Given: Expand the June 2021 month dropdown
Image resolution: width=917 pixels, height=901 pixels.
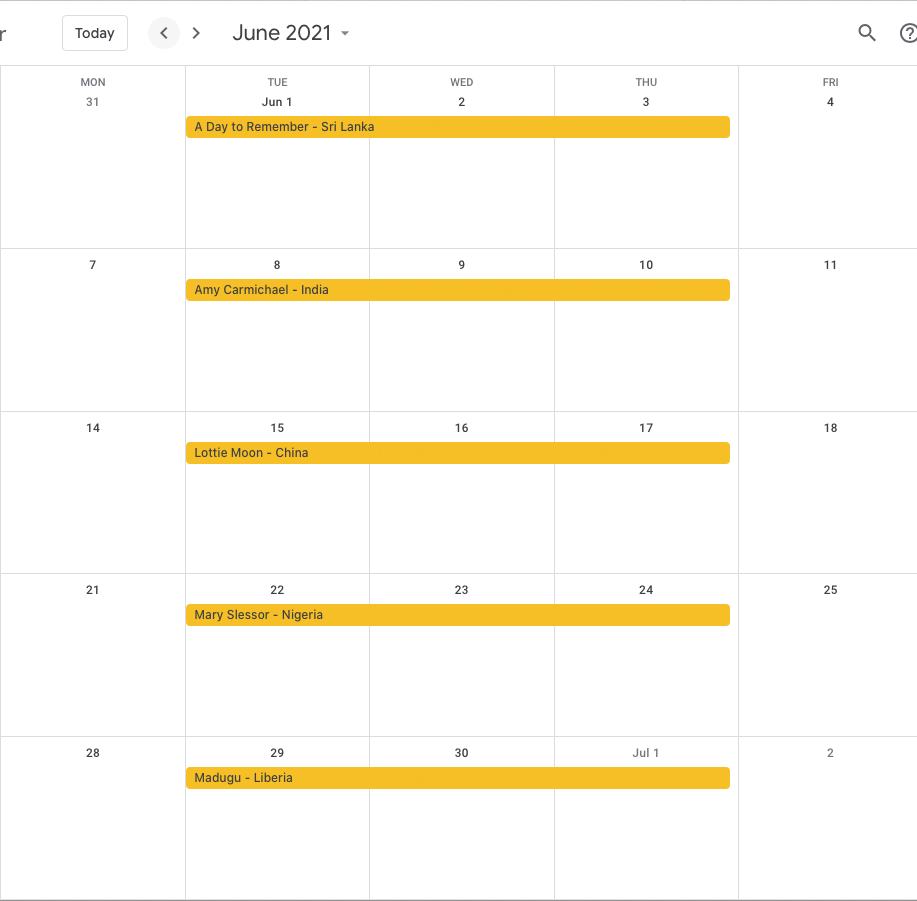Looking at the screenshot, I should click(x=291, y=33).
